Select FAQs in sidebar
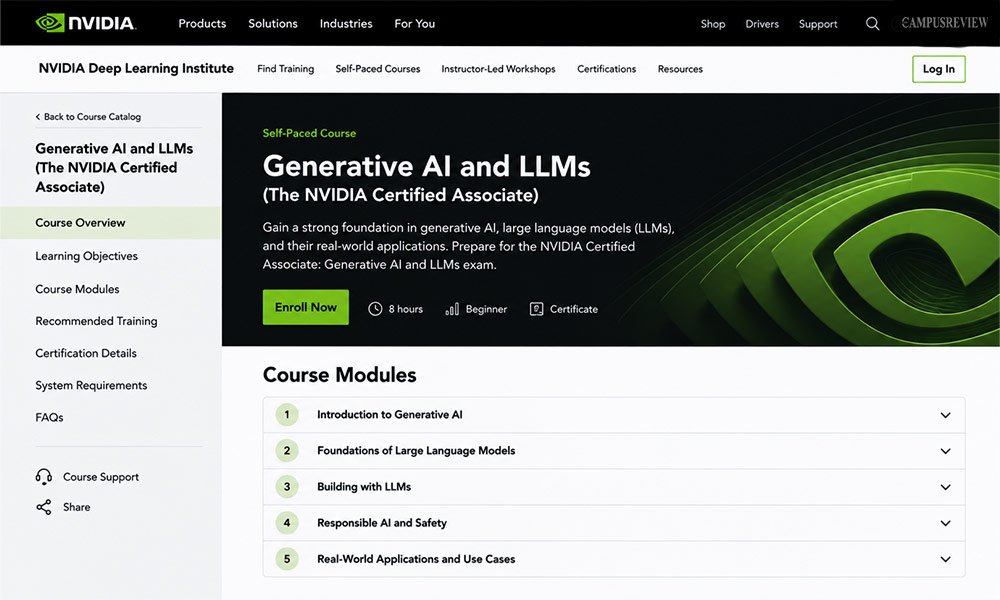 [49, 417]
